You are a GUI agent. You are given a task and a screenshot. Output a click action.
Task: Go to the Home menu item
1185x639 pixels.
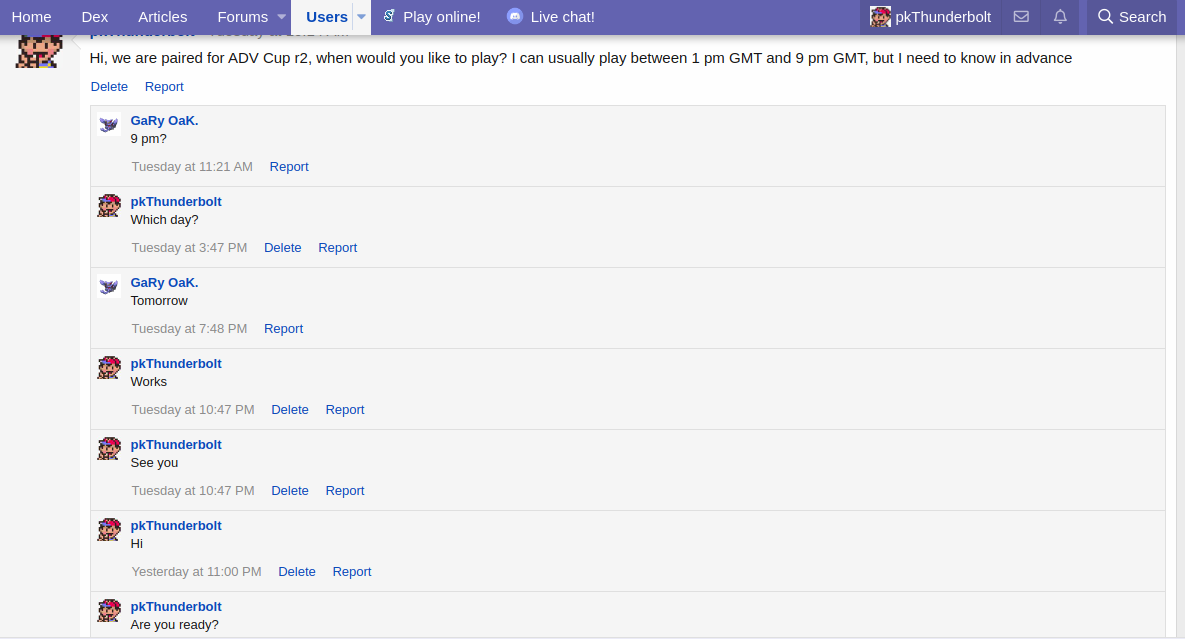click(31, 17)
